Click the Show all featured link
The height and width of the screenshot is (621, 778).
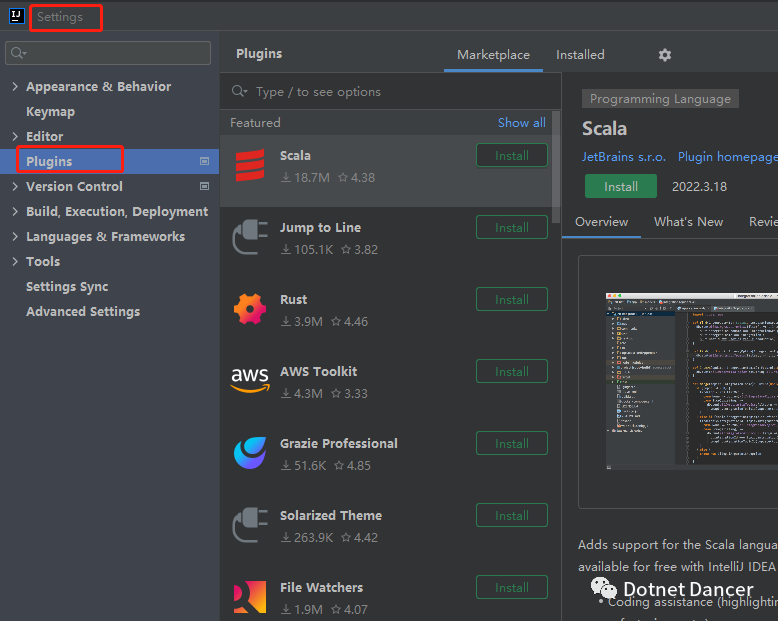[521, 123]
